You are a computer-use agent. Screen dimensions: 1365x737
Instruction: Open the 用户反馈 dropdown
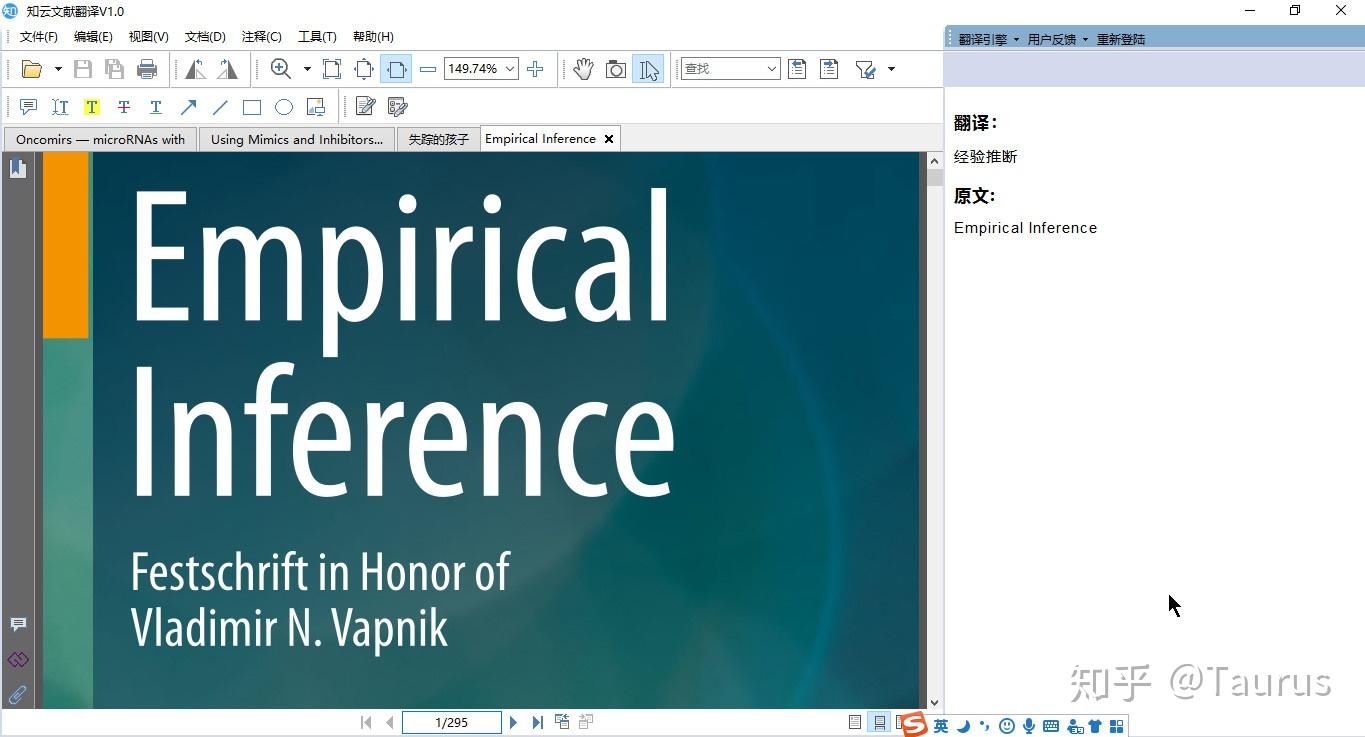pyautogui.click(x=1058, y=39)
